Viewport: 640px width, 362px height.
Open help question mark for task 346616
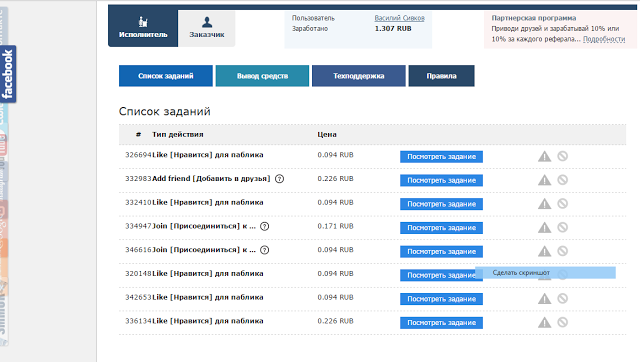point(264,250)
